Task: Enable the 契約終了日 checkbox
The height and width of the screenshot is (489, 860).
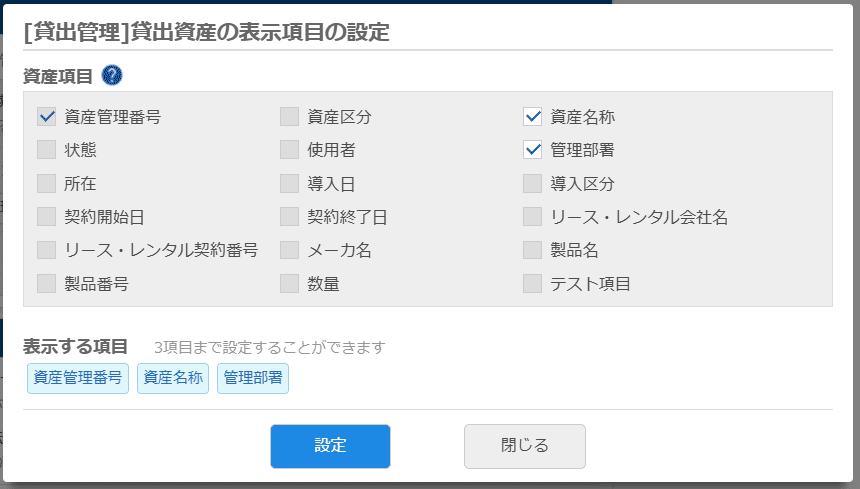Action: [290, 216]
